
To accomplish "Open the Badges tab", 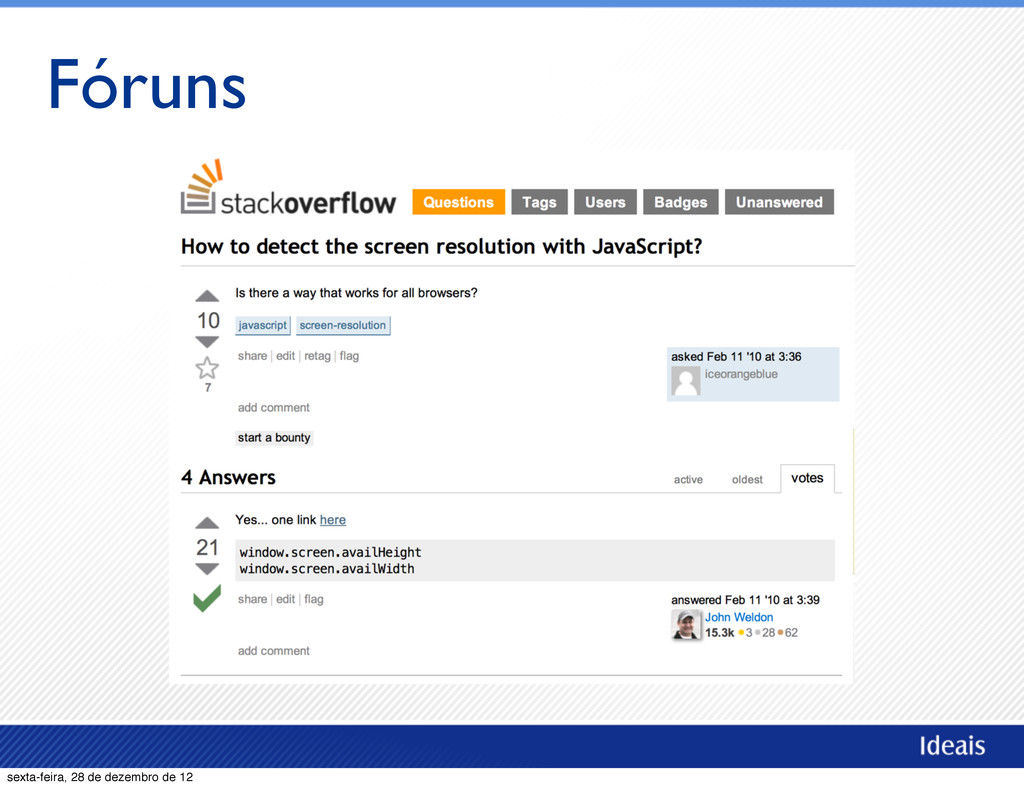I will [x=680, y=202].
